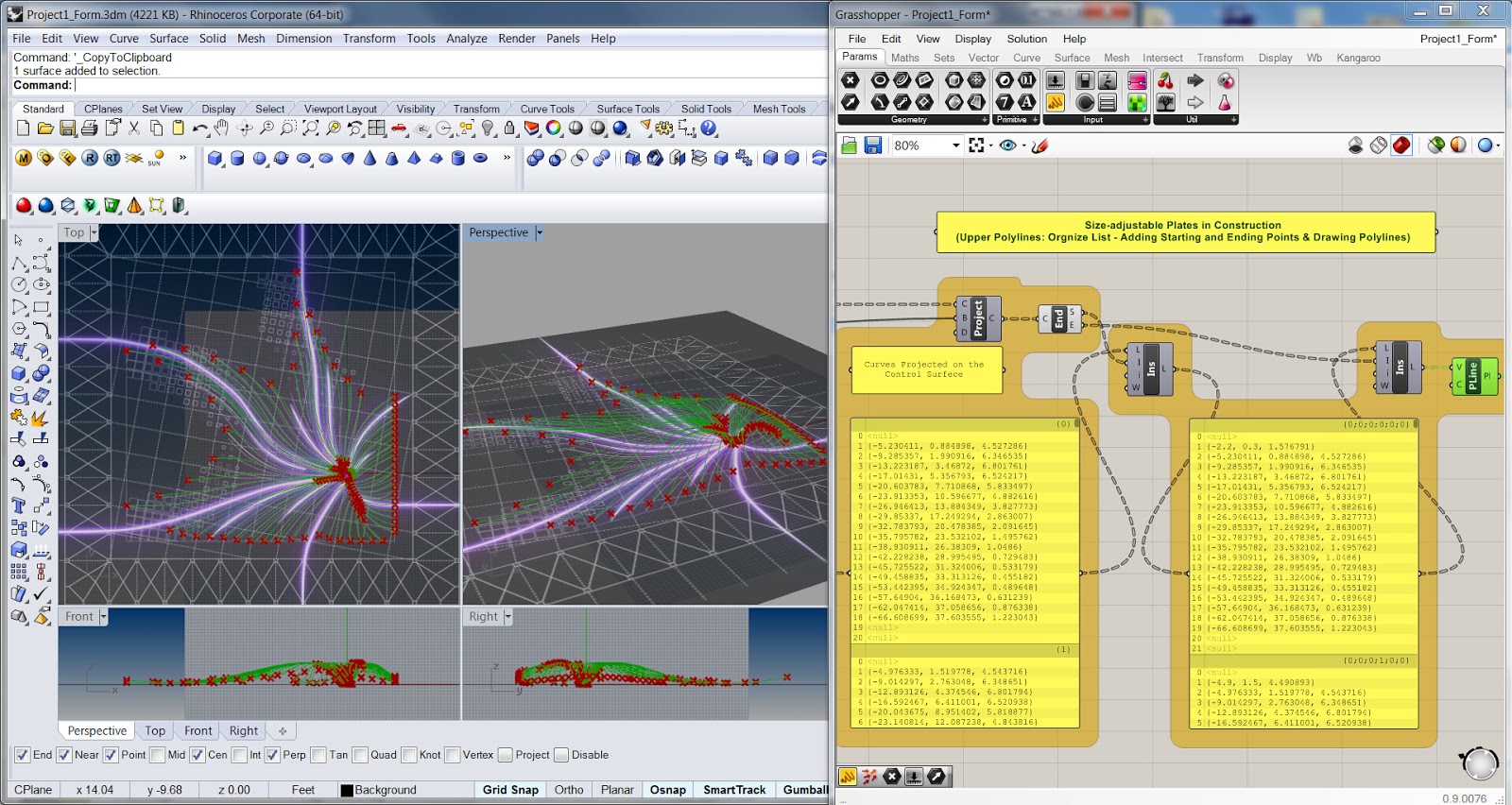Click the Lock objects padlock icon
Screen dimensions: 1512x805
pos(509,128)
